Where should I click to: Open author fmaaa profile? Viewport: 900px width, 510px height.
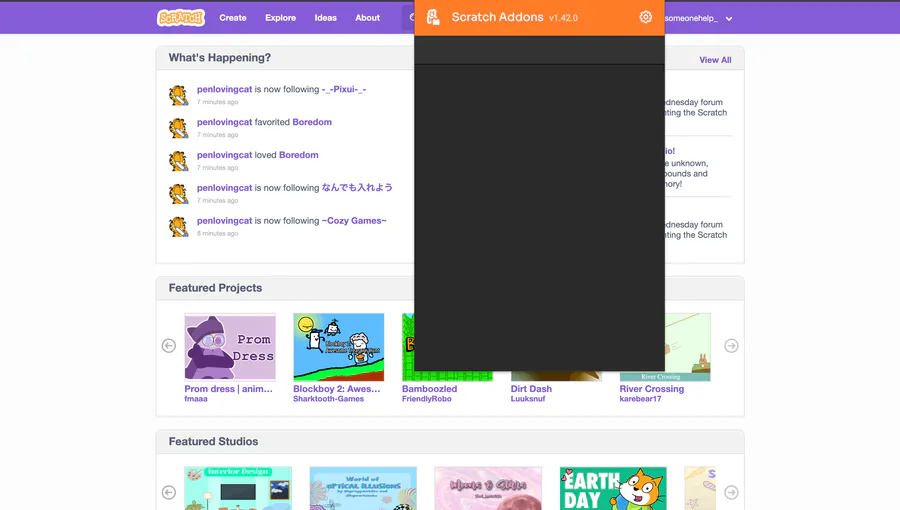point(196,399)
